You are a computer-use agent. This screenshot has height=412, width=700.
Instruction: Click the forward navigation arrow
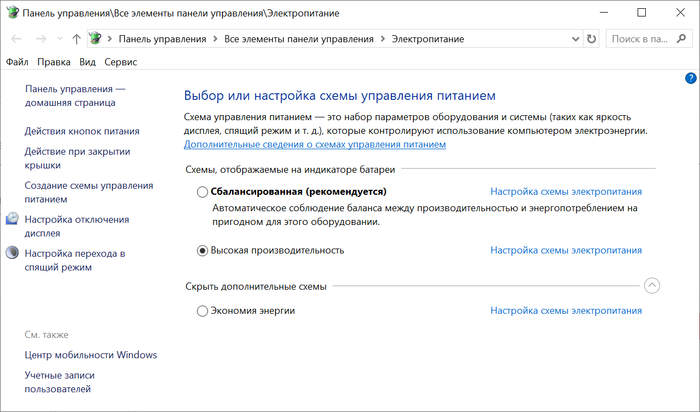click(x=41, y=39)
